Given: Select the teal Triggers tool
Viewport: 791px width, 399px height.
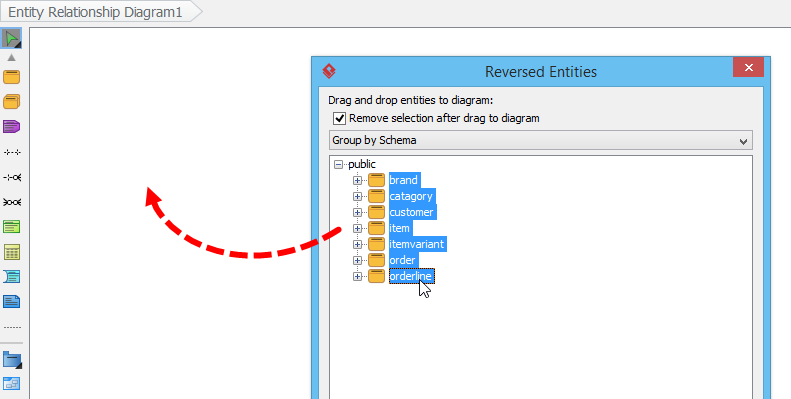Looking at the screenshot, I should point(12,276).
